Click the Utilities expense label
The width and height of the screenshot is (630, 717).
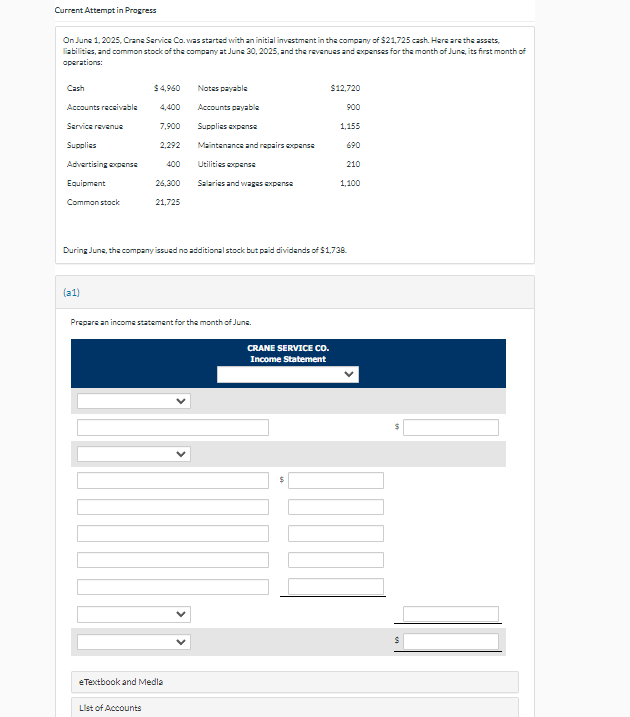[226, 164]
